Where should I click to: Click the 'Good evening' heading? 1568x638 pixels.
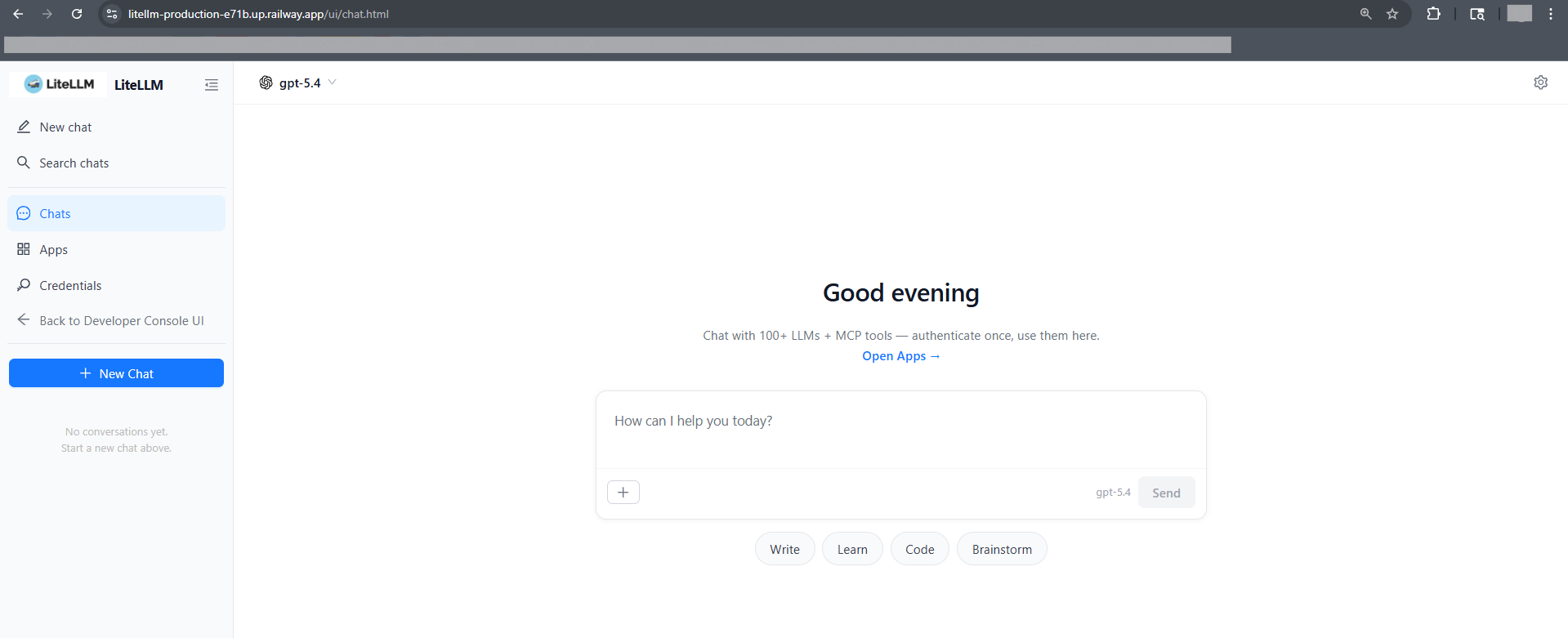point(900,292)
